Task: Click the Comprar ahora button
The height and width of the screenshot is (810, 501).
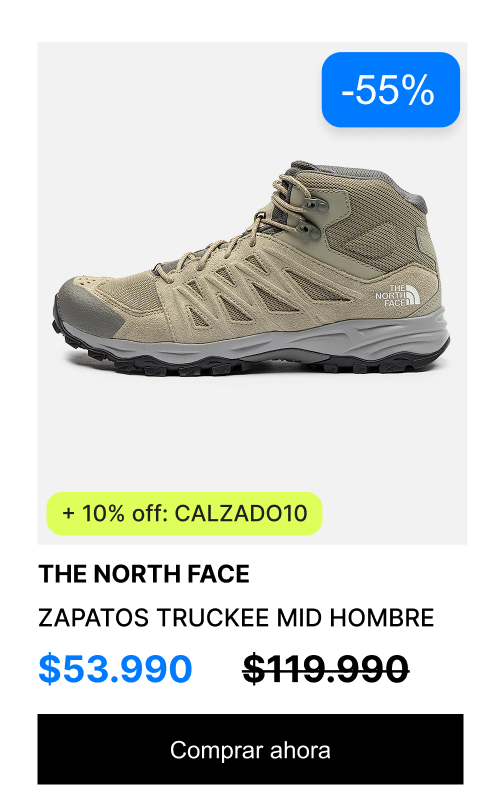Action: (250, 749)
